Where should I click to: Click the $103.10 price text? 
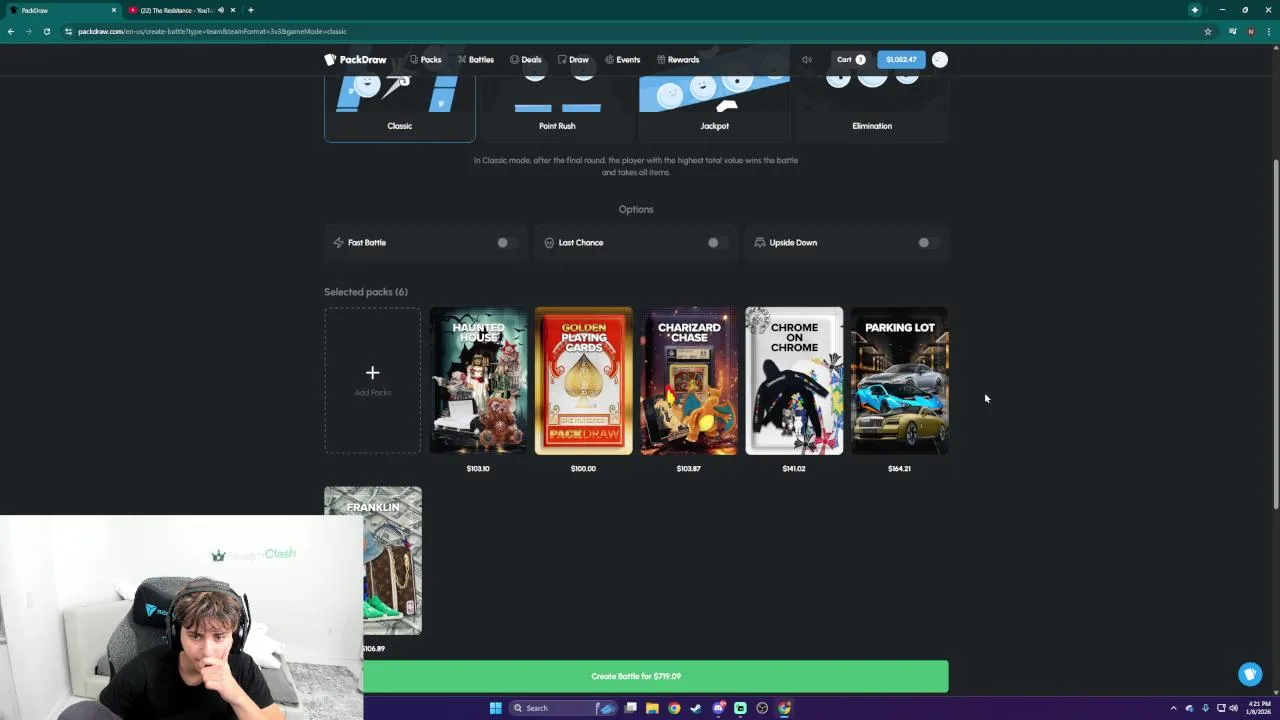click(478, 468)
